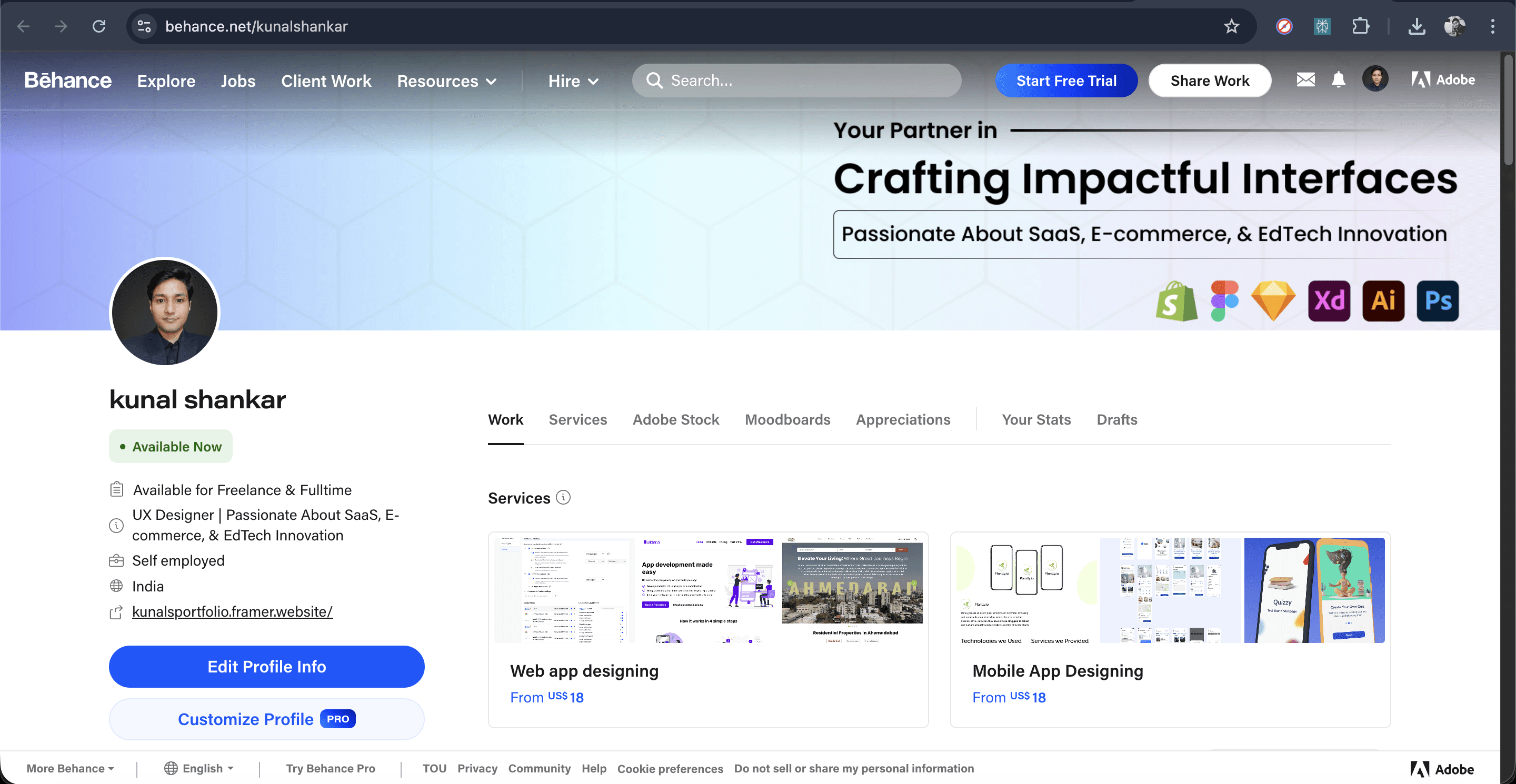Open the kunalsportfolio.framer.website link
This screenshot has width=1516, height=784.
click(x=232, y=611)
